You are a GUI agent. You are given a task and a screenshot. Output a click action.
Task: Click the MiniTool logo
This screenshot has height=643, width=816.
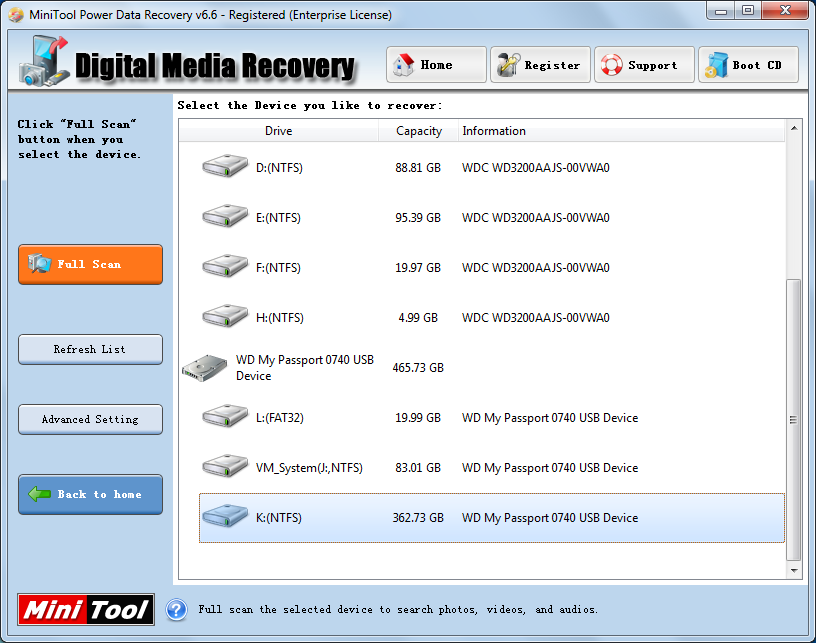(x=86, y=609)
